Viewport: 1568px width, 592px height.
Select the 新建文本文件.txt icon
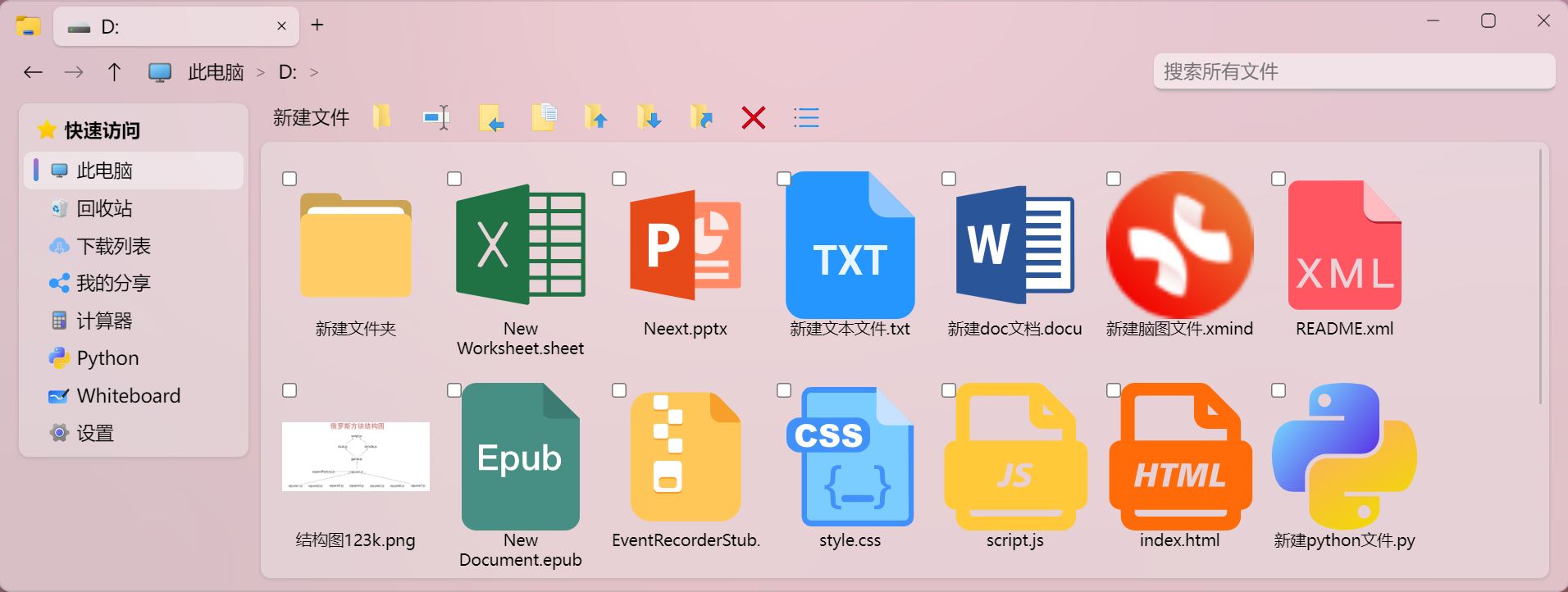pyautogui.click(x=850, y=244)
